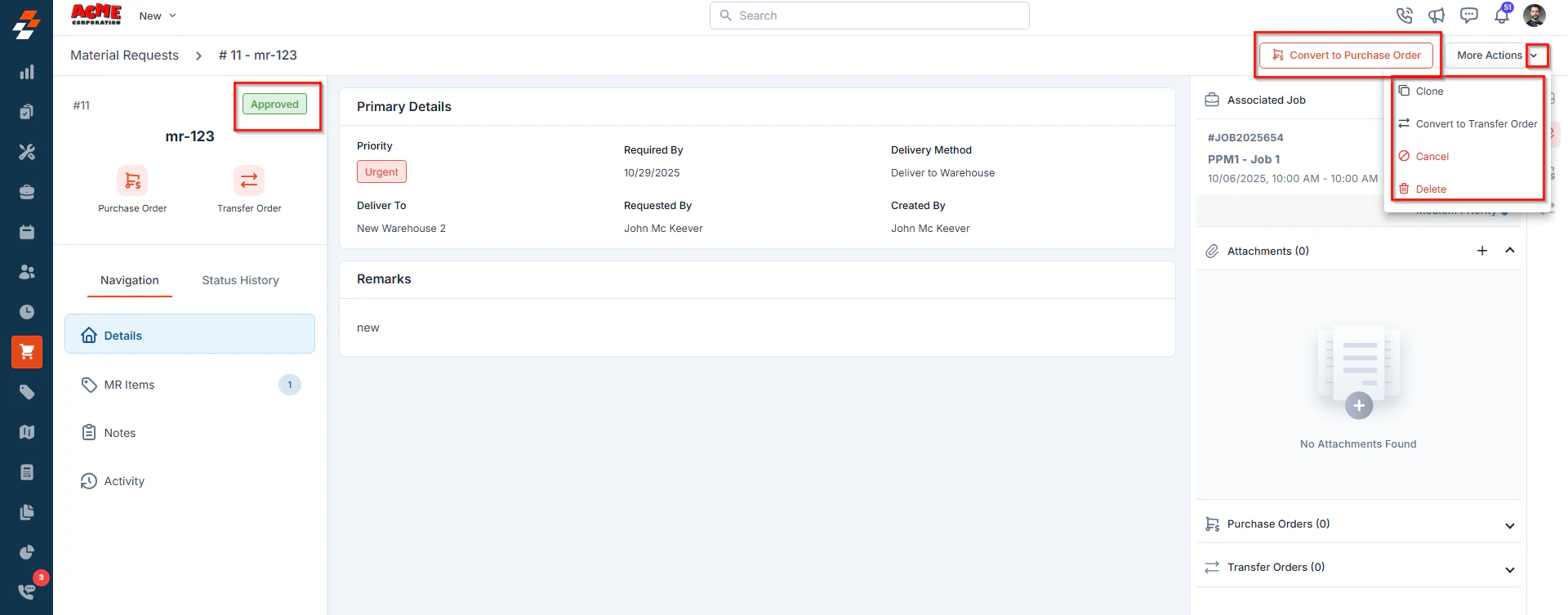Viewport: 1568px width, 615px height.
Task: Switch to the Status History tab
Action: point(241,280)
